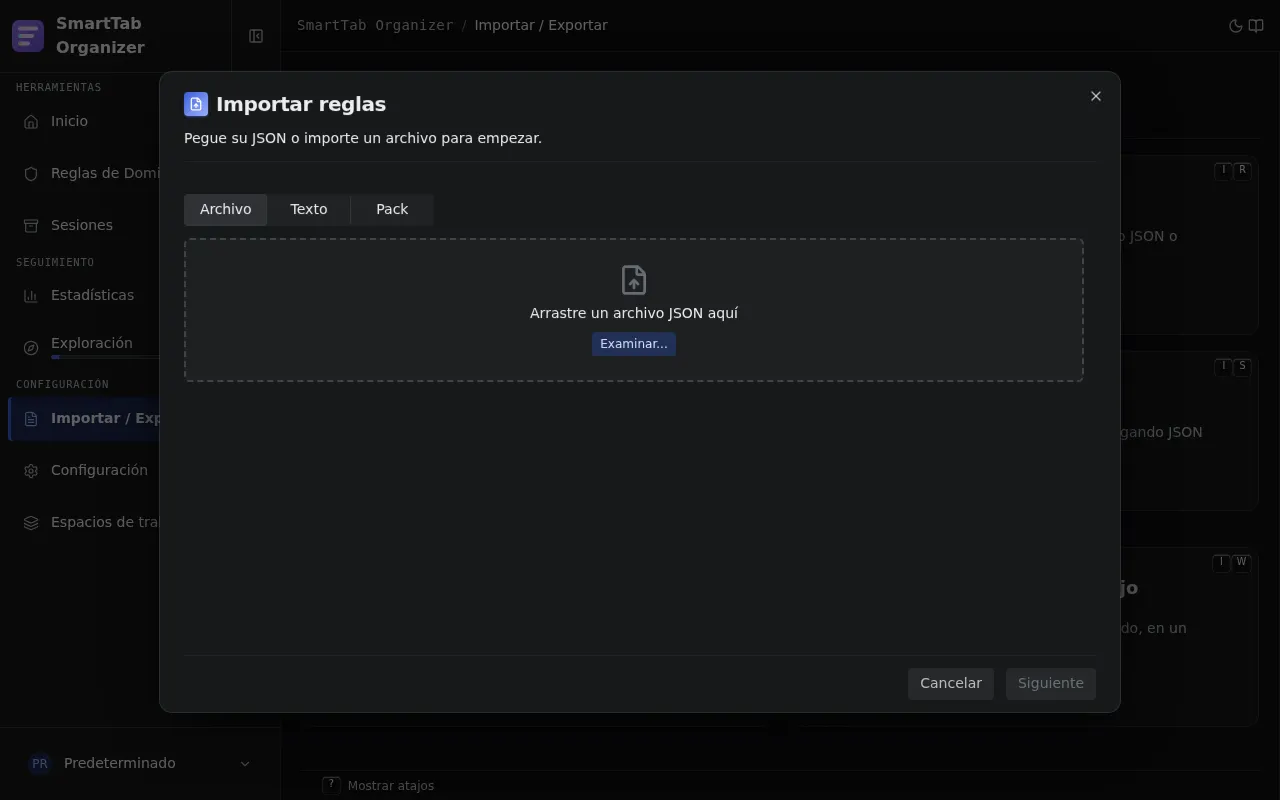Click the CONFIGURACIÓN section label

(62, 384)
